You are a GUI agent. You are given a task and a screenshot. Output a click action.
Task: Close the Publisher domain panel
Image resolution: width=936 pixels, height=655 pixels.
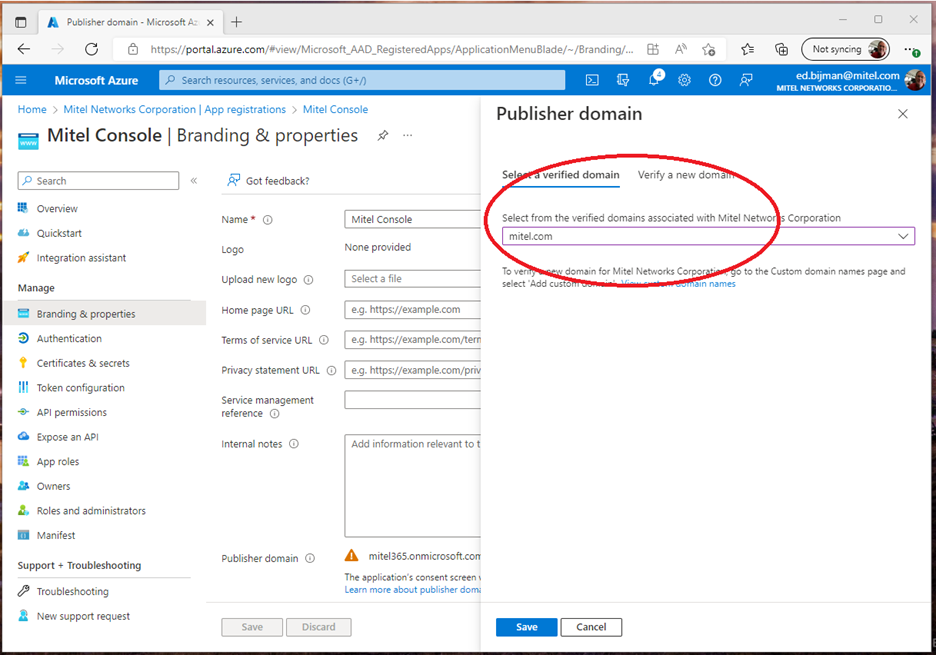click(x=902, y=114)
